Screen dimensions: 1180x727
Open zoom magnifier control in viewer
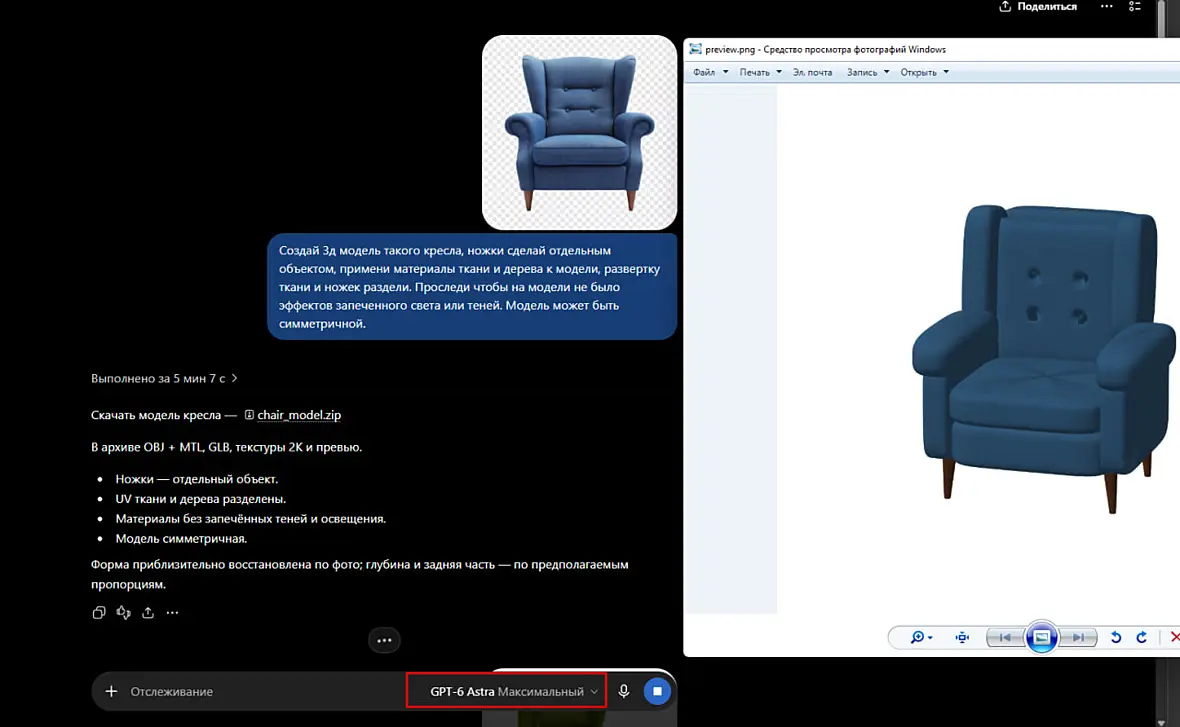[x=921, y=637]
